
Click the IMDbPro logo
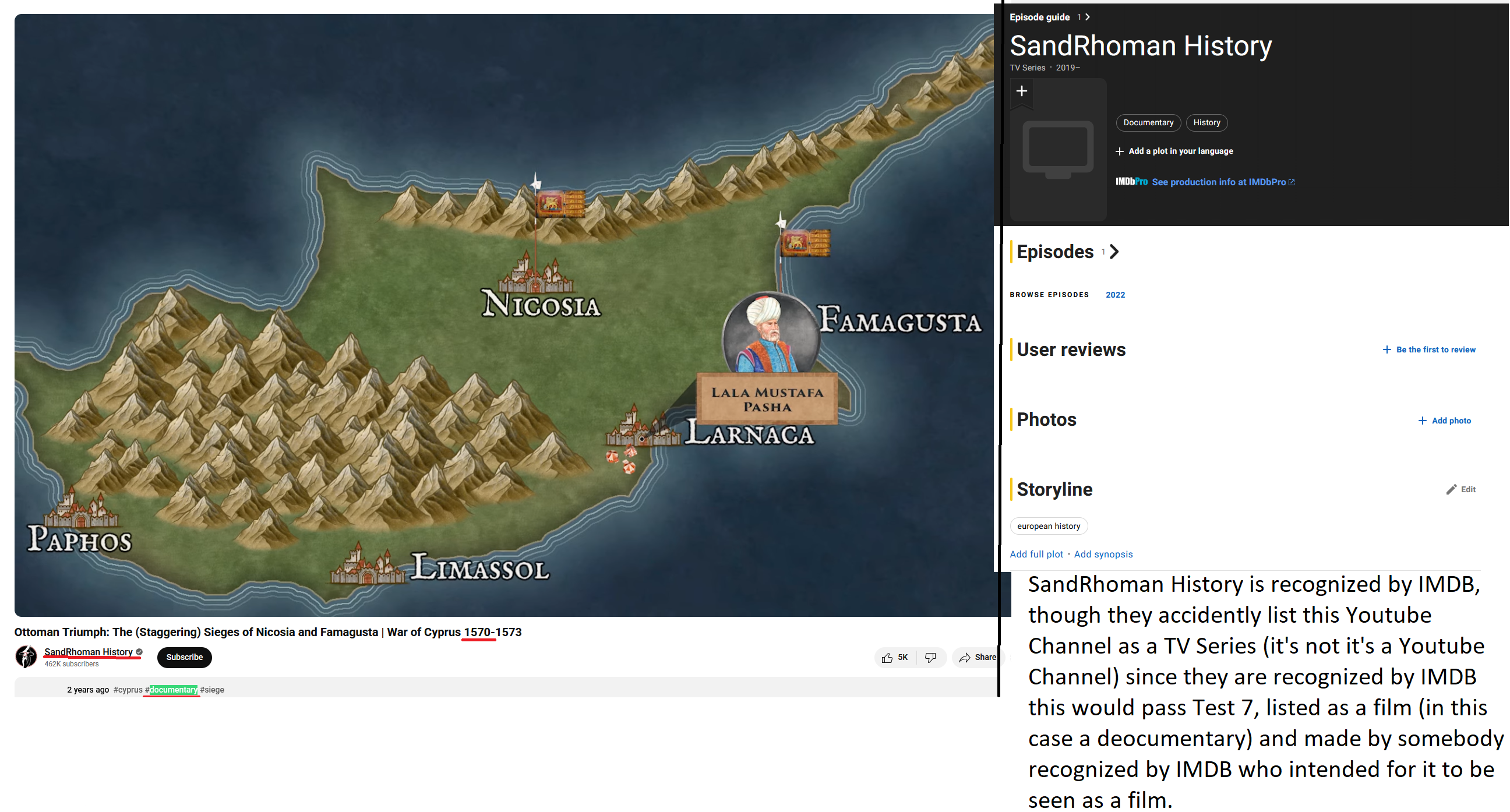[1131, 182]
